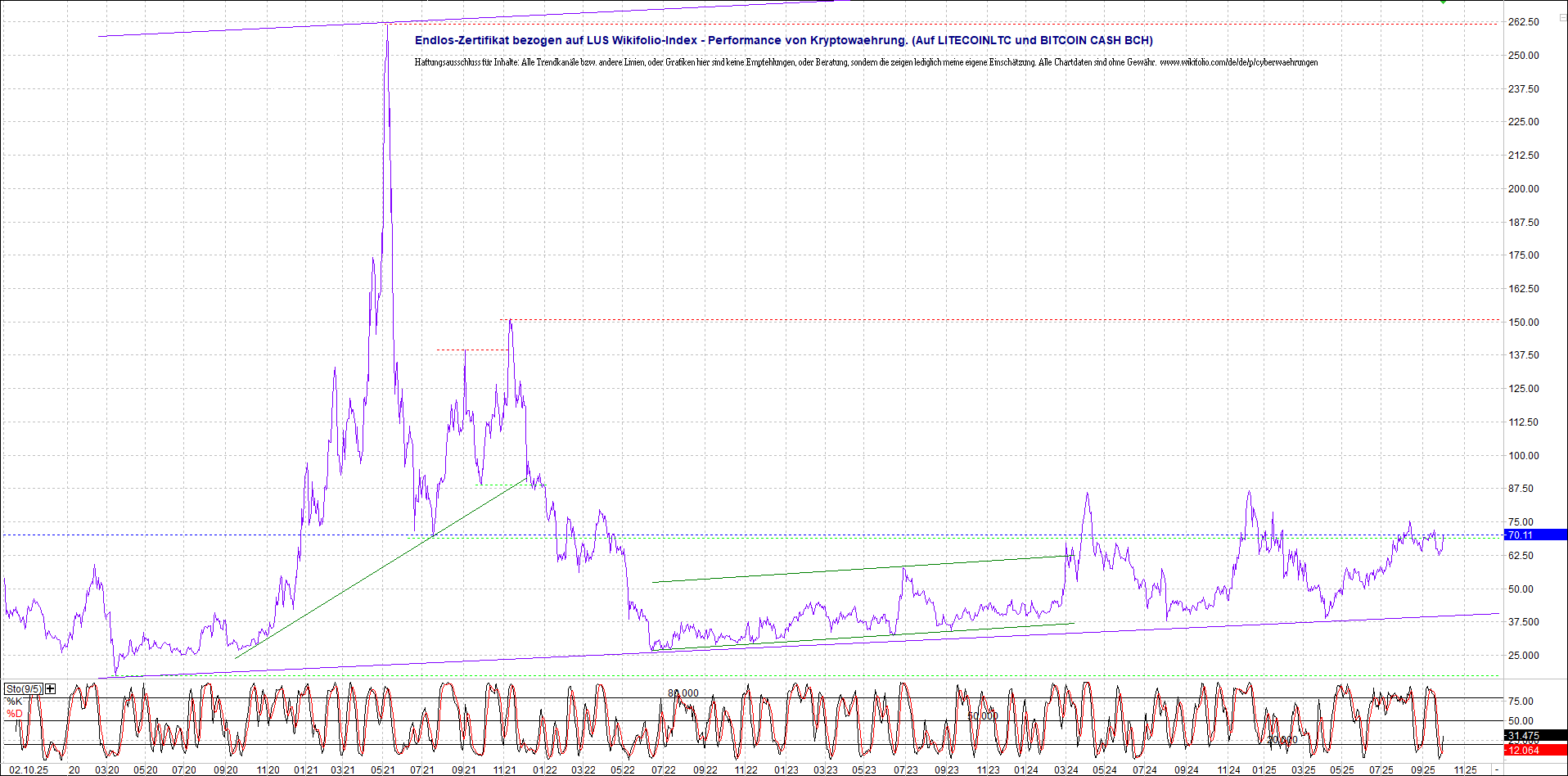This screenshot has width=1568, height=776.
Task: Click the 150.00 level on price axis
Action: (x=1523, y=322)
